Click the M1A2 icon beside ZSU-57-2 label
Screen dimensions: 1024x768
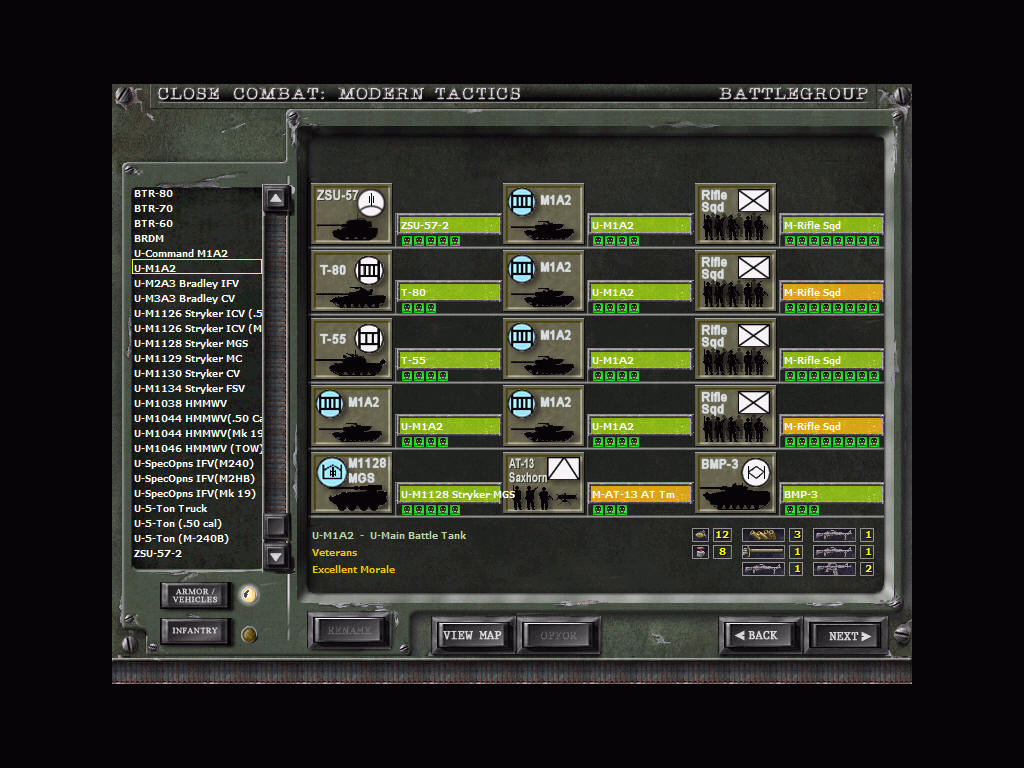click(543, 214)
